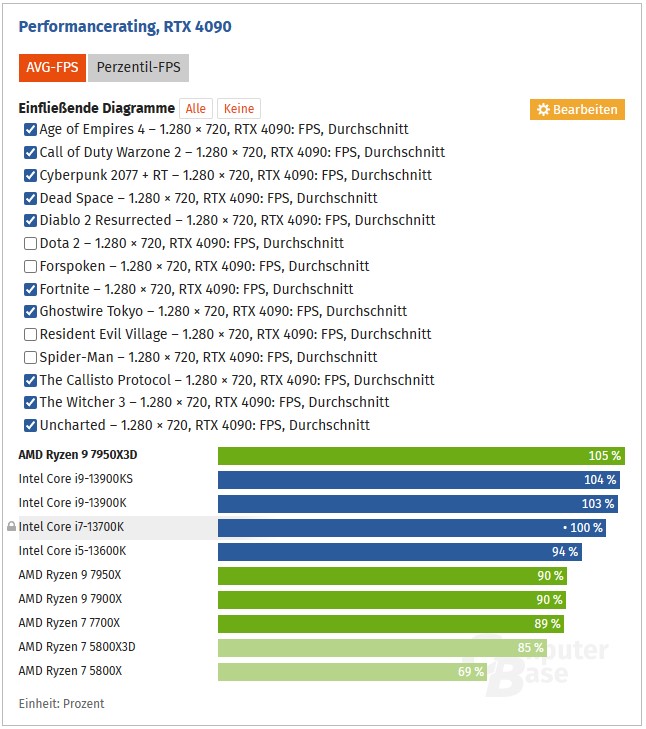
Task: Select the AMD Ryzen 7 5800X3D label
Action: [x=77, y=647]
